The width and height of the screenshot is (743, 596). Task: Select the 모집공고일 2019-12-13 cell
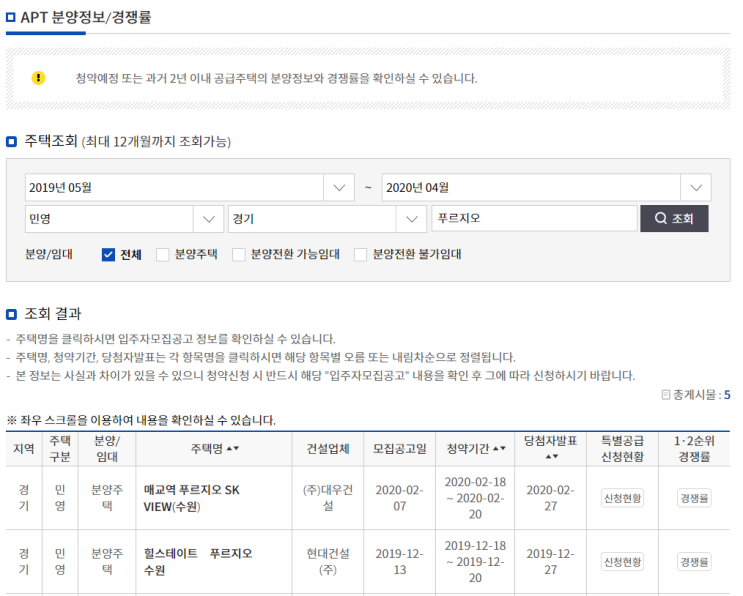[399, 561]
